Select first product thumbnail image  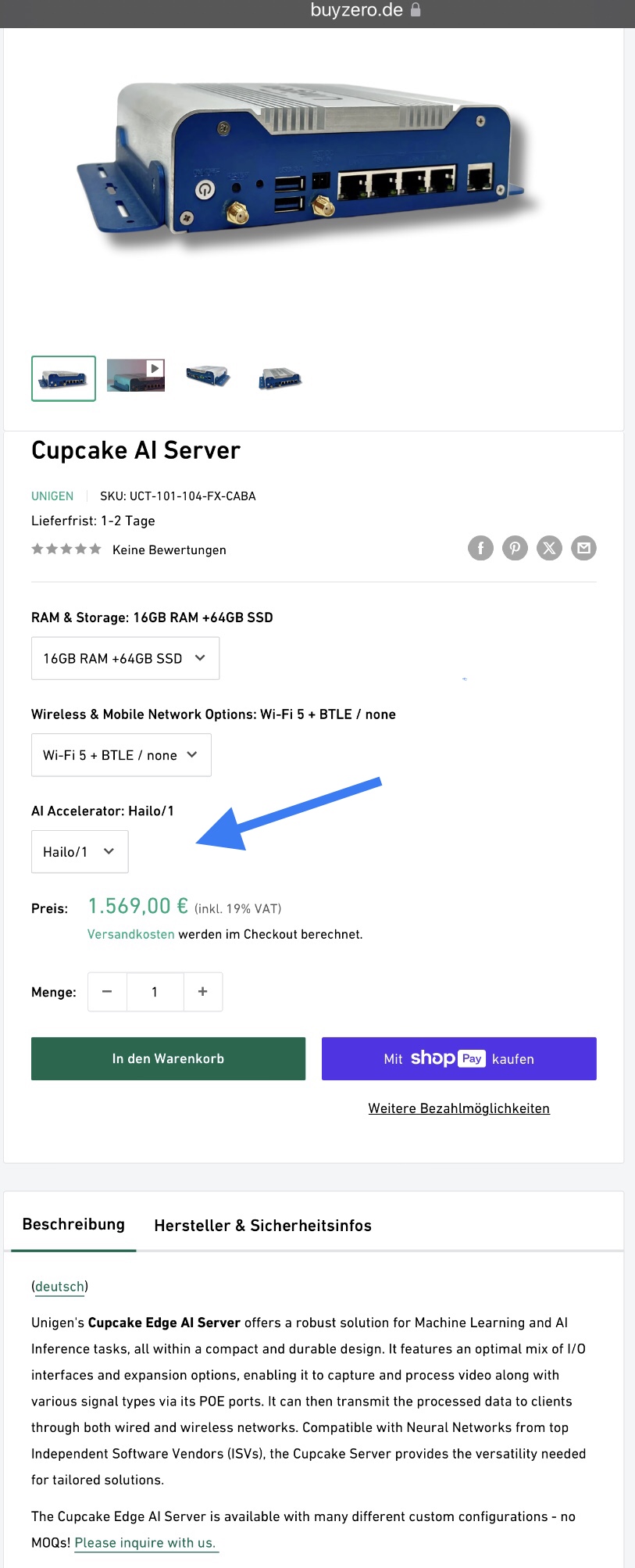(63, 378)
